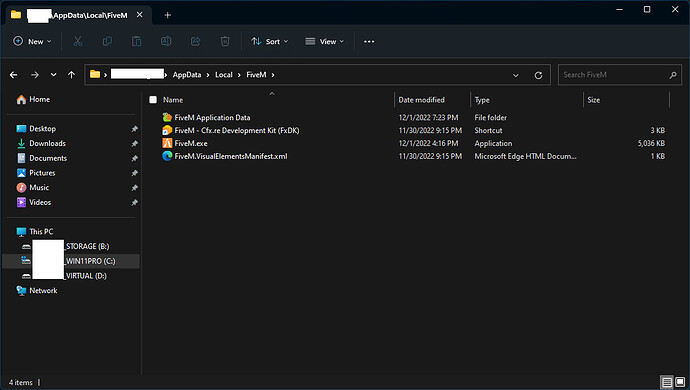Expand the chevron after FiveM breadcrumb
Viewport: 690px width, 390px height.
[x=273, y=75]
